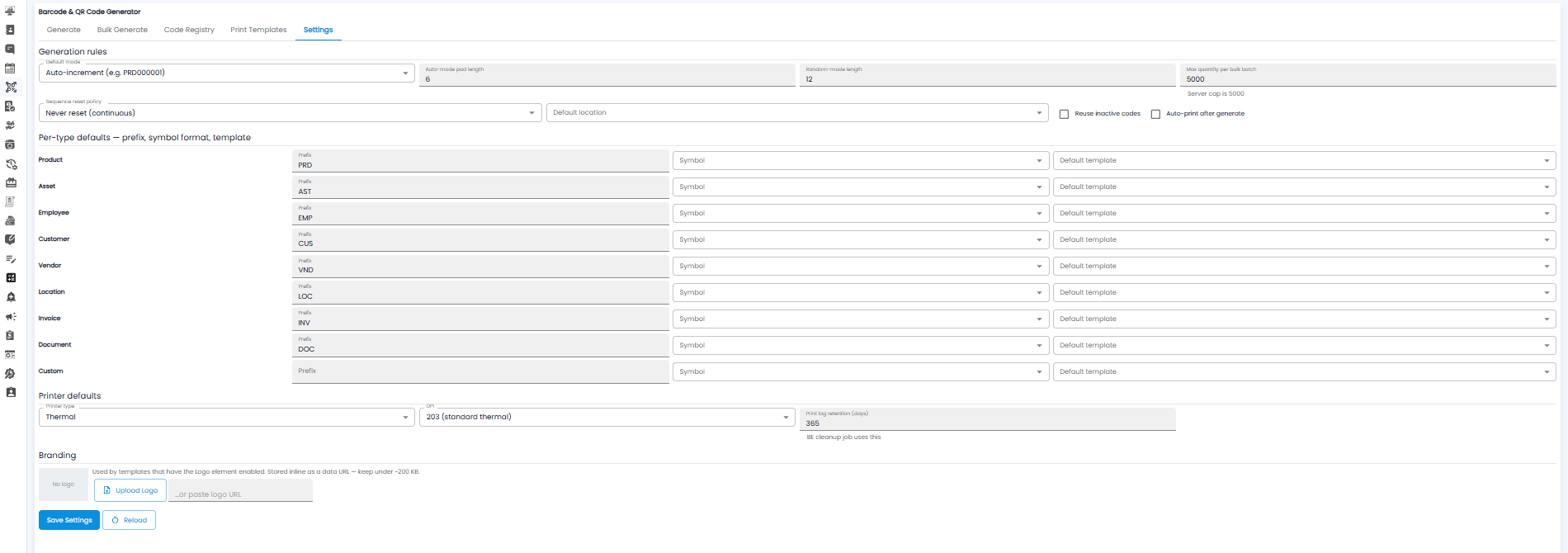Click the refresh icon on Reload button

click(116, 520)
